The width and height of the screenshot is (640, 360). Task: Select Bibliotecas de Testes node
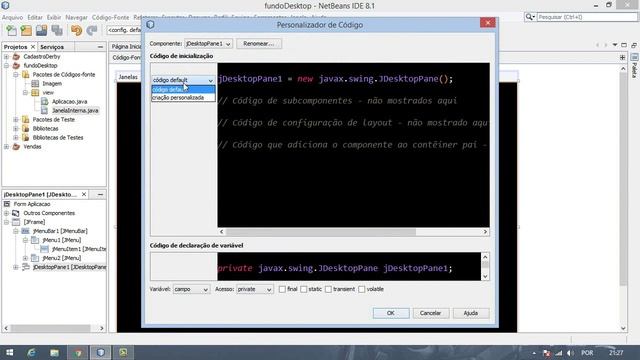(58, 138)
